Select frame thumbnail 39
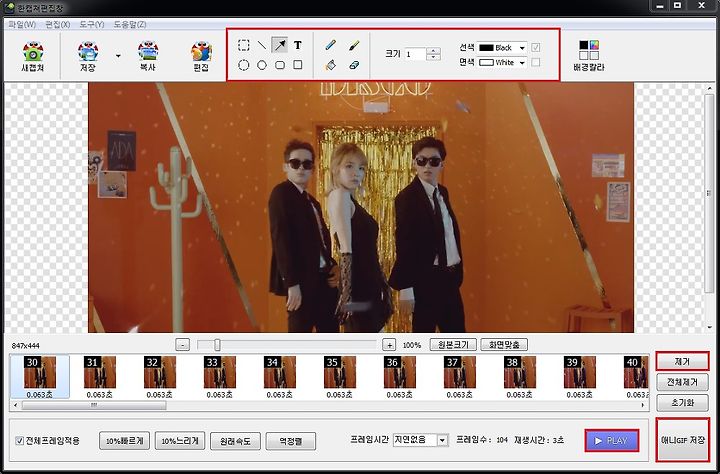The height and width of the screenshot is (474, 720). tap(579, 377)
